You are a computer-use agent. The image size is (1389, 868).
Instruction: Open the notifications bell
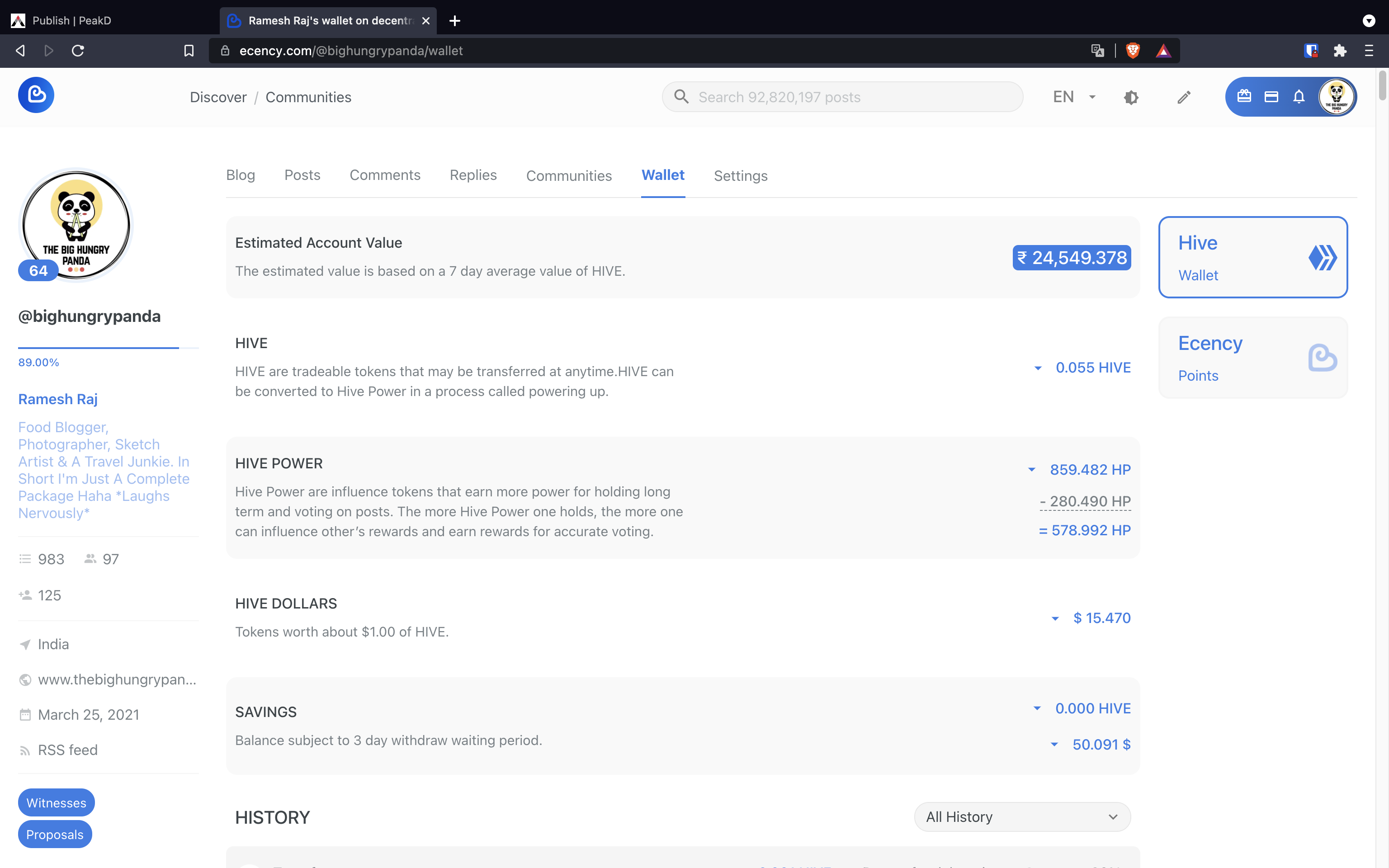1299,97
